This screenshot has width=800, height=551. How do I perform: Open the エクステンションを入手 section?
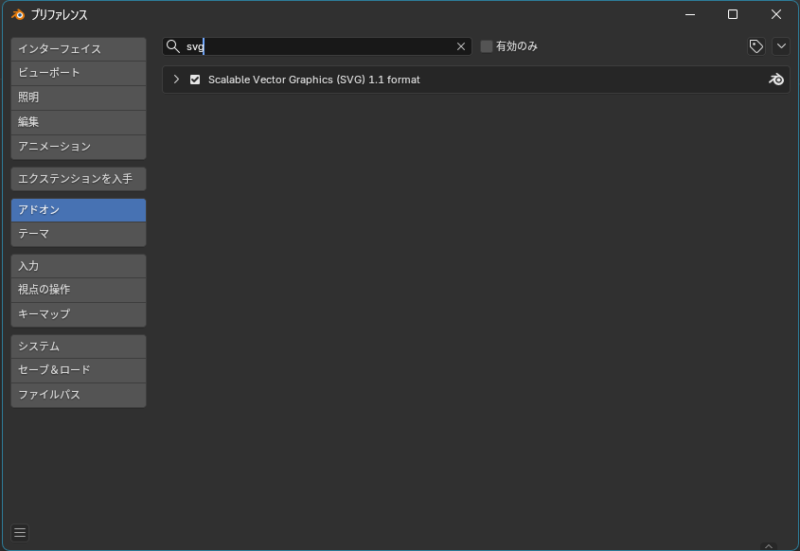[78, 179]
